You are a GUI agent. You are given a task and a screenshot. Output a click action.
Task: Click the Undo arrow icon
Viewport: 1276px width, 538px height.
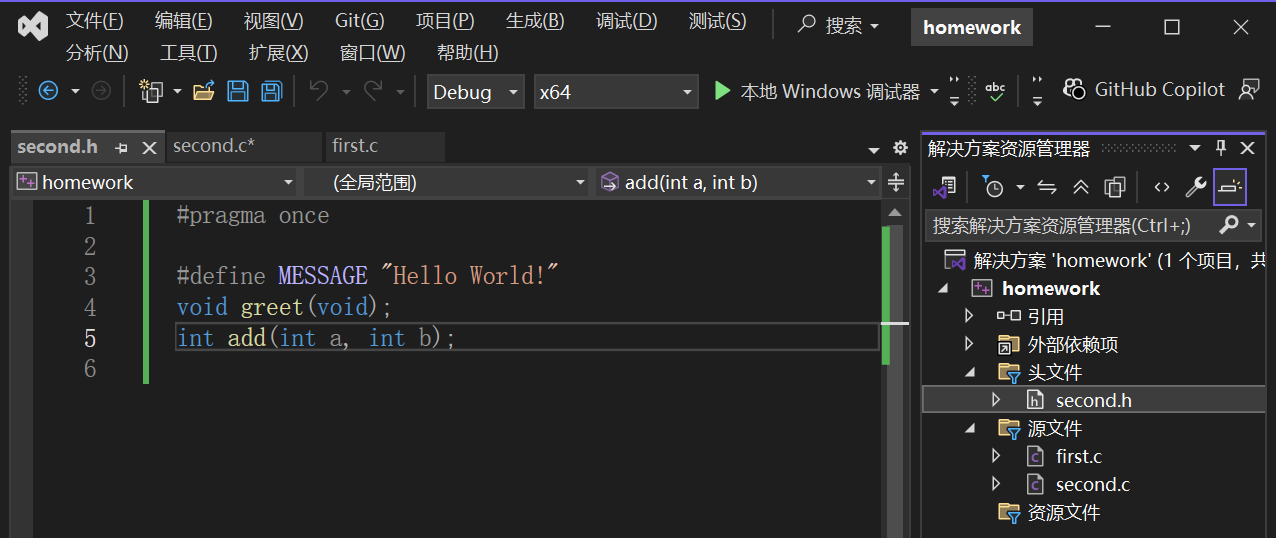click(319, 91)
